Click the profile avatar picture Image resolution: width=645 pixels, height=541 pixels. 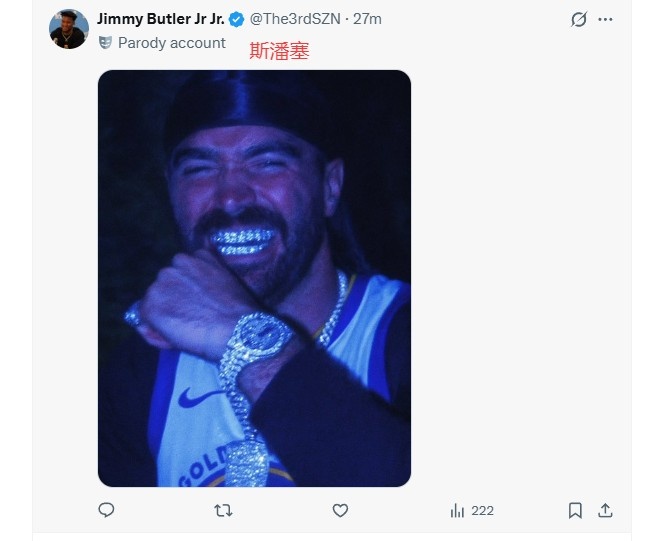point(69,29)
